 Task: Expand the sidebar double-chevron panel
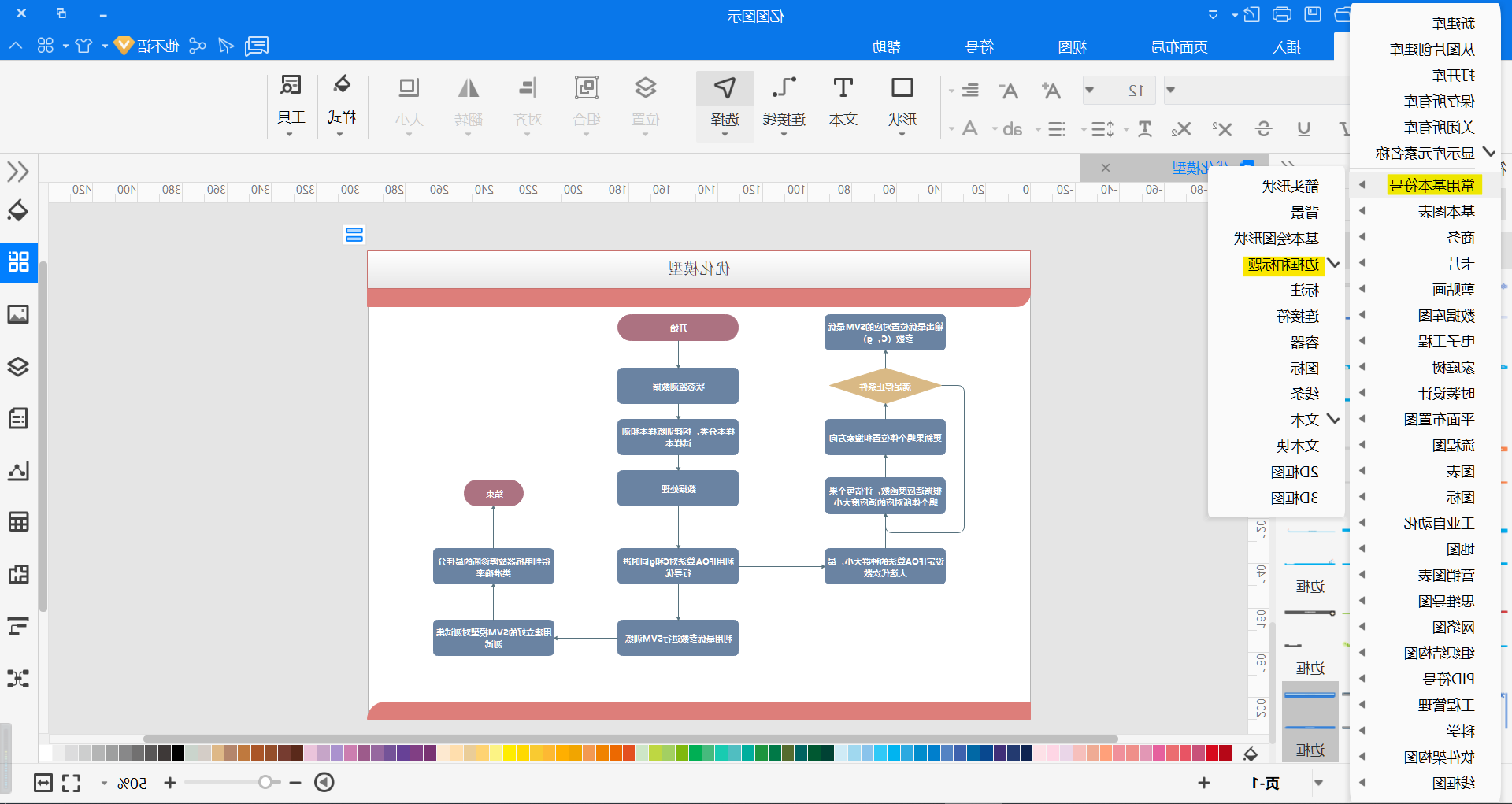pyautogui.click(x=18, y=171)
